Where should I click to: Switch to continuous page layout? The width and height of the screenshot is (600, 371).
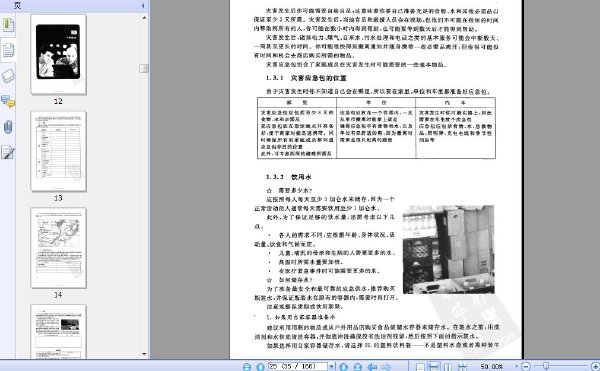coord(434,366)
